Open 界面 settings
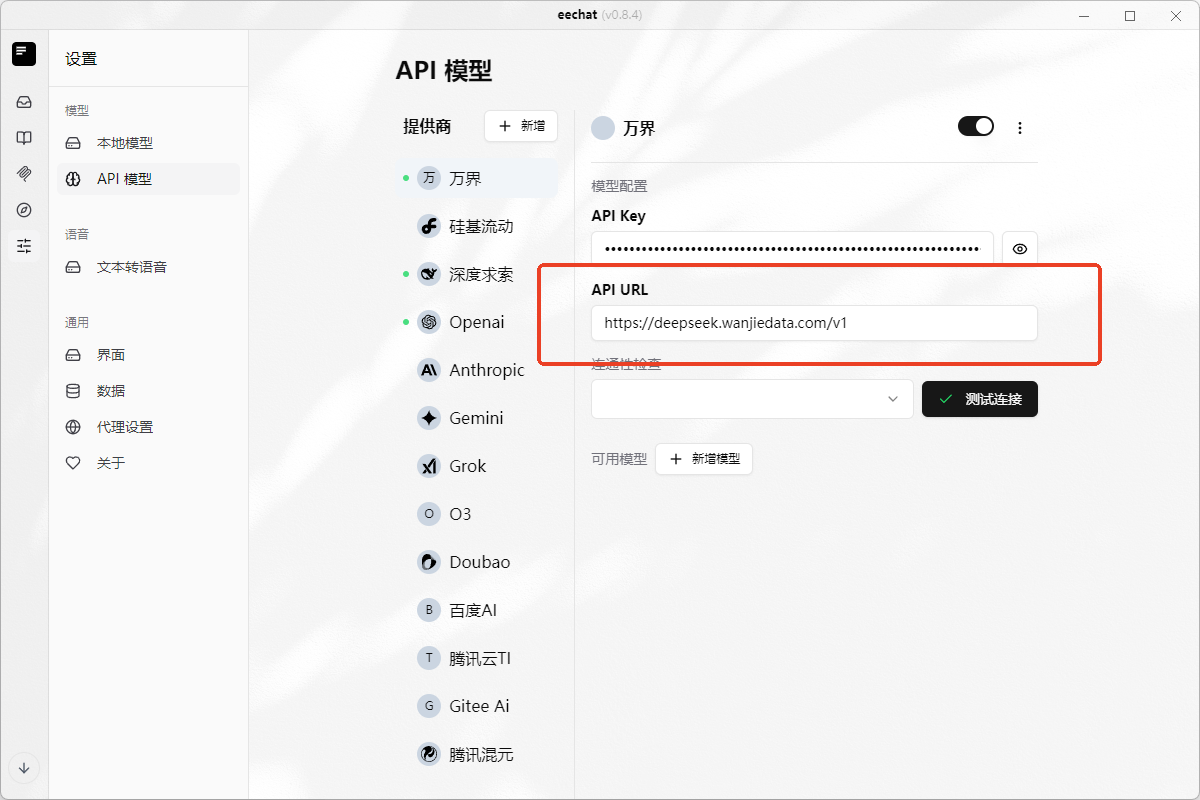Viewport: 1200px width, 800px height. tap(148, 355)
